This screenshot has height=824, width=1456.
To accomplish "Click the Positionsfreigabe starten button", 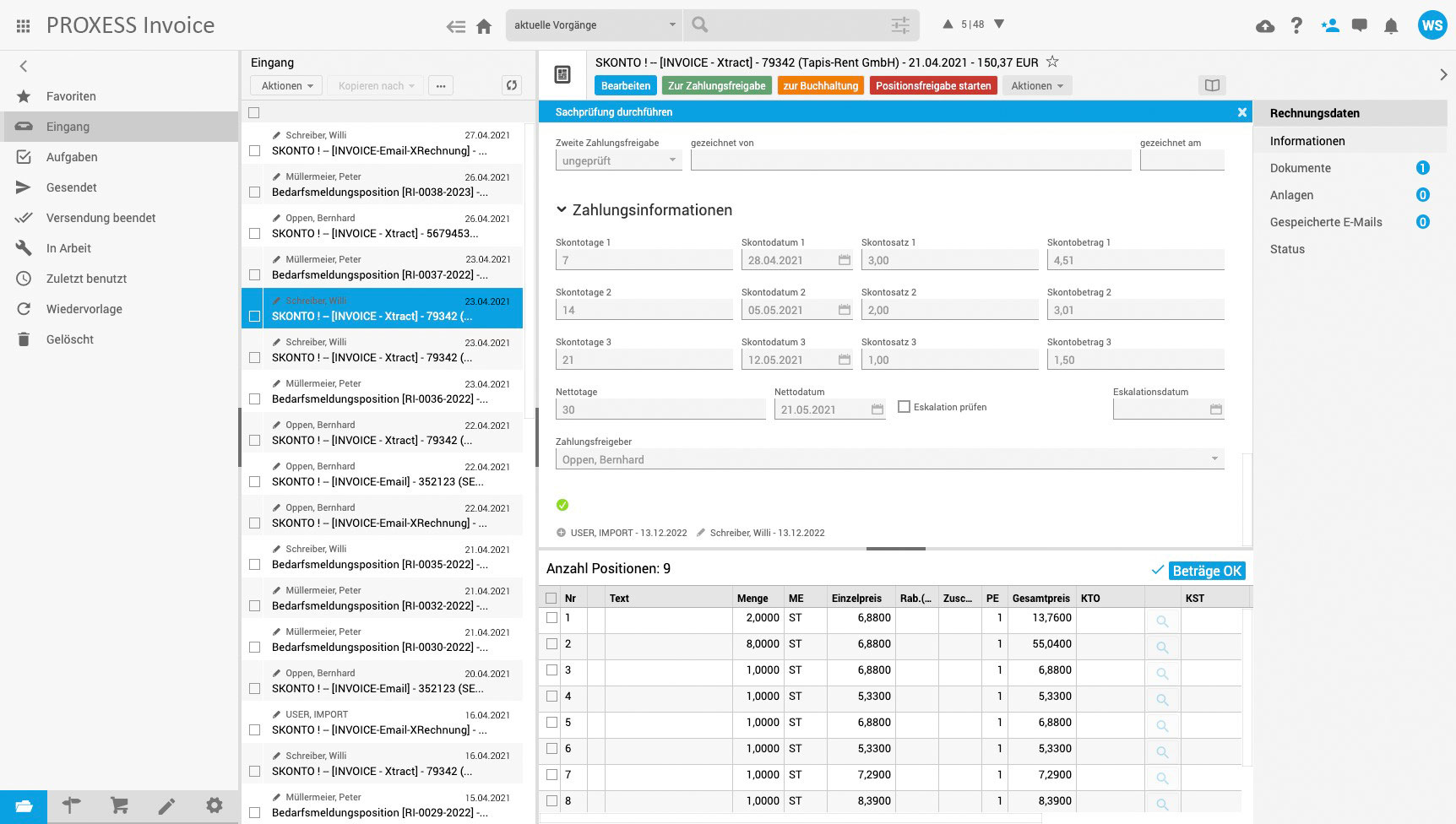I will [932, 85].
